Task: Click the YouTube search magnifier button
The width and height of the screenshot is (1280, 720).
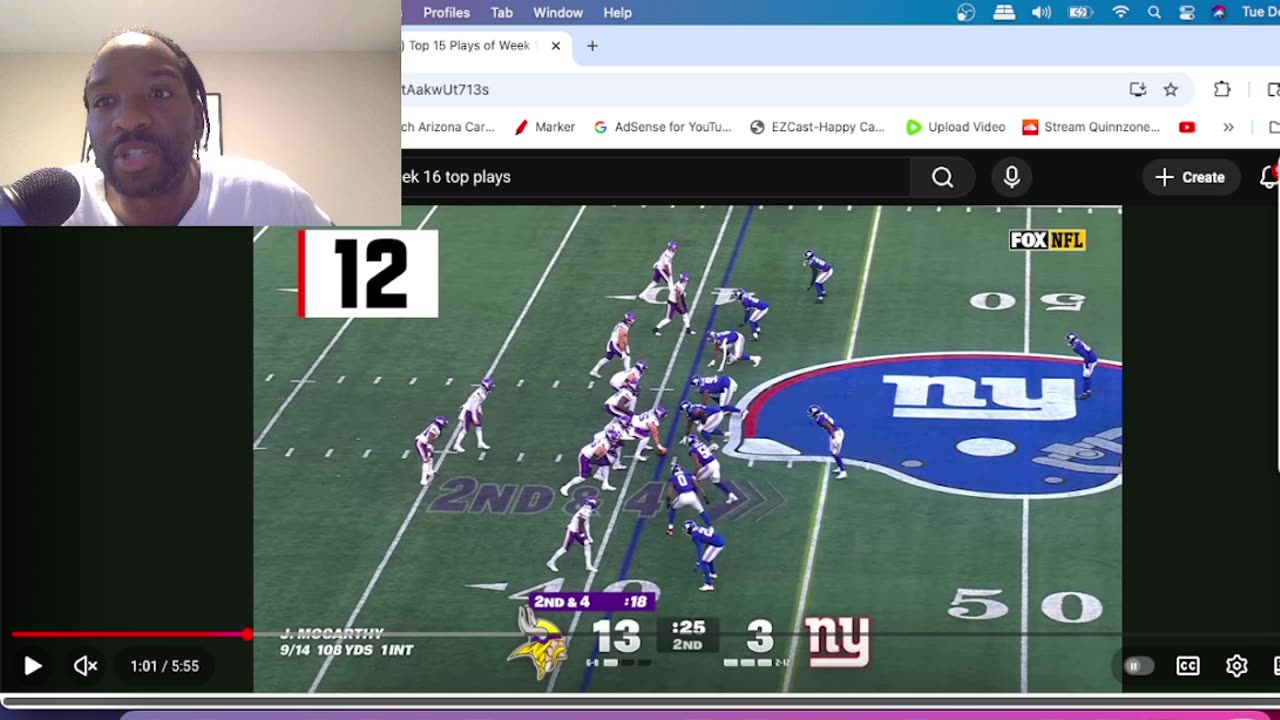Action: point(942,177)
